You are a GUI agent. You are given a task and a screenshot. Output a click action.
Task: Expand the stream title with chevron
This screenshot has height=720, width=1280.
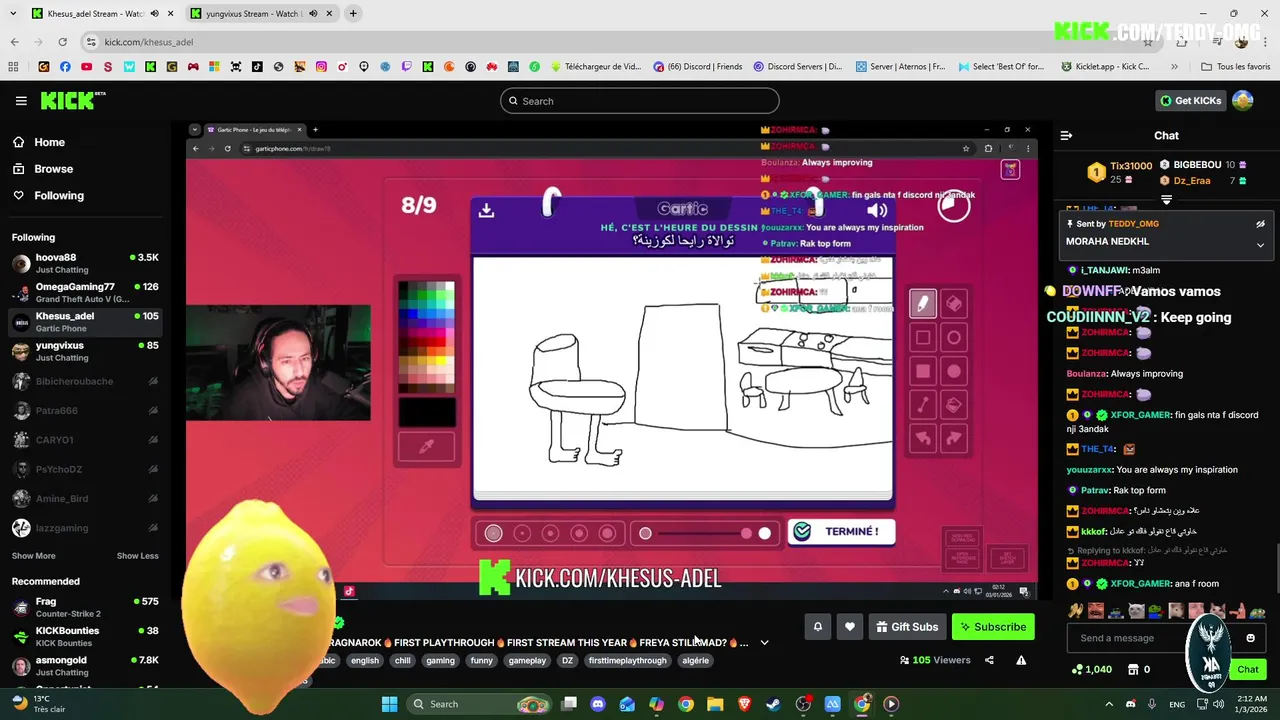click(764, 643)
